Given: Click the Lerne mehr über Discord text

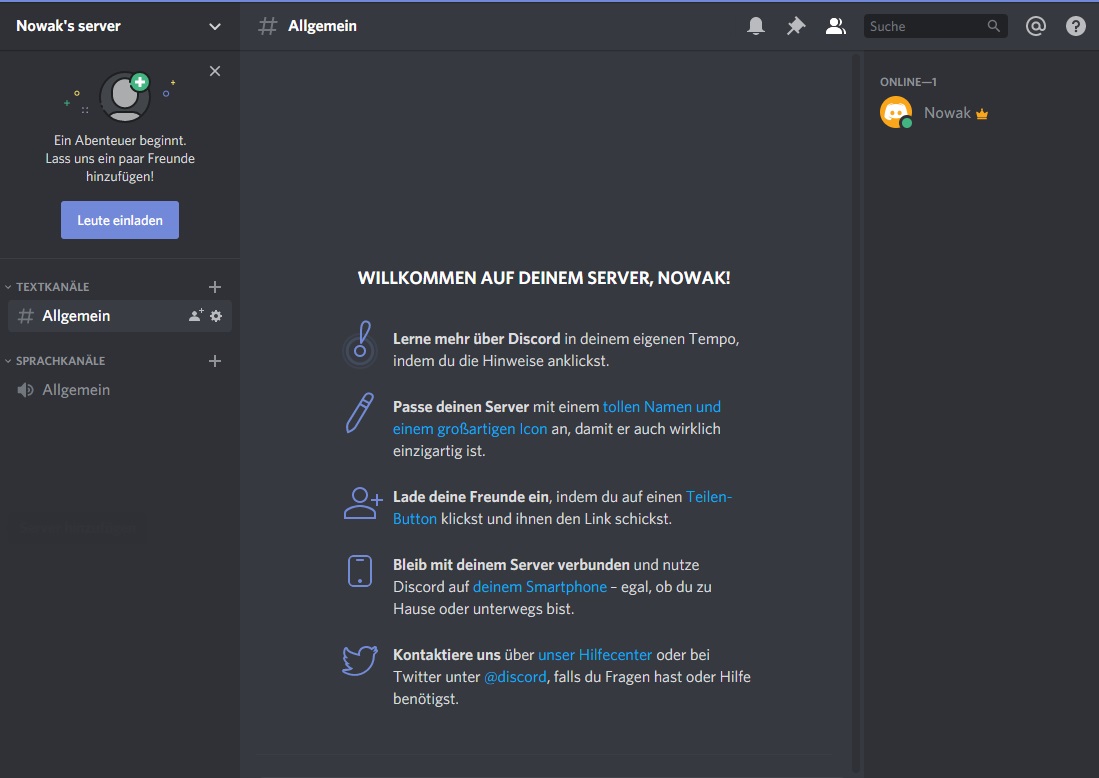Looking at the screenshot, I should [477, 339].
